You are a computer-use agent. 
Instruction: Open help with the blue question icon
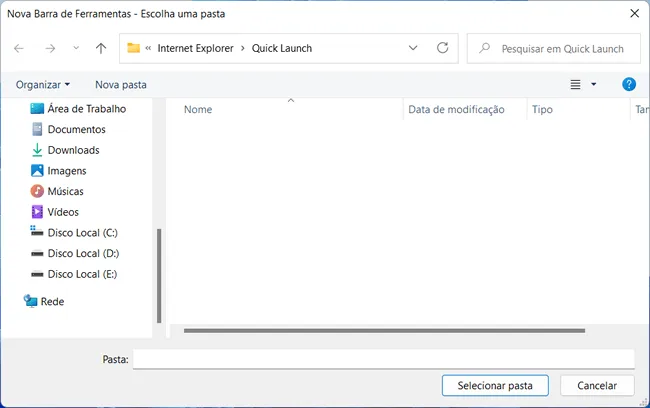[x=629, y=84]
